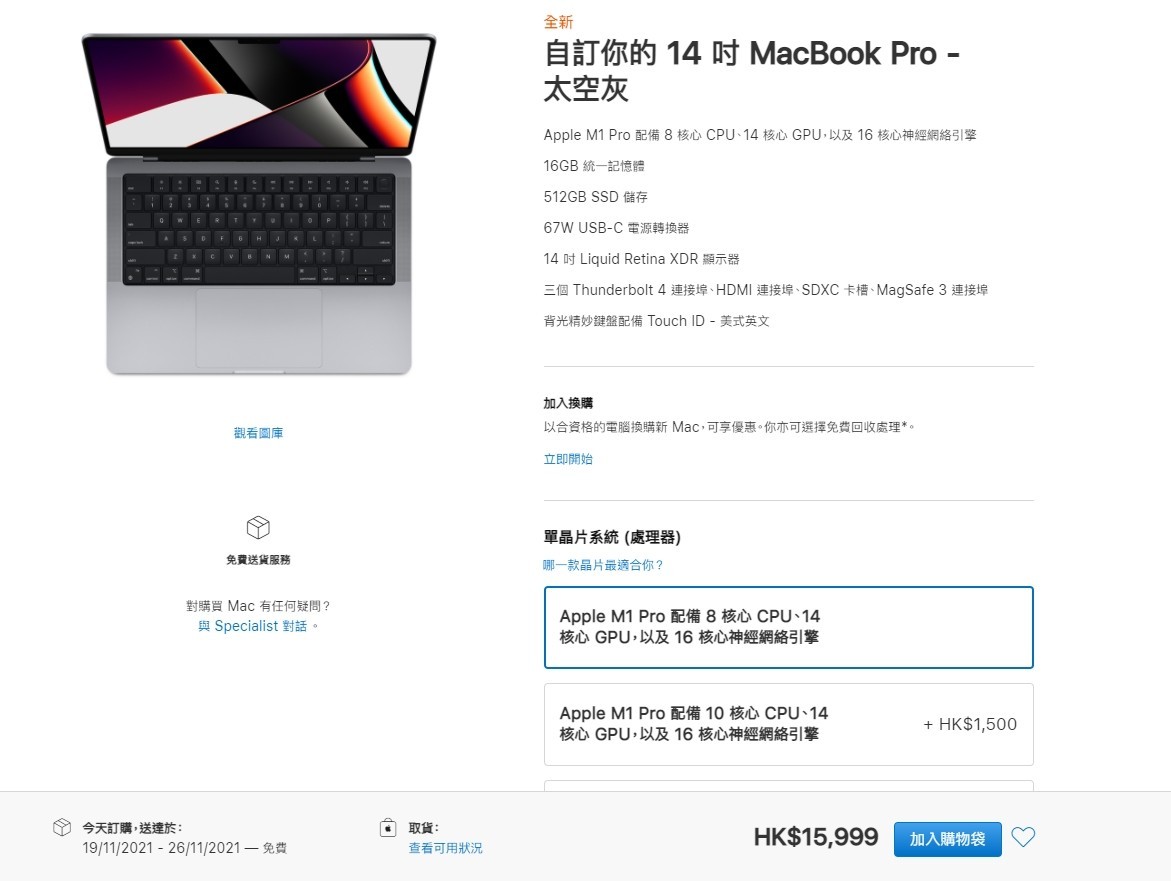Select the M1 Pro 8-core CPU option
The width and height of the screenshot is (1171, 881).
coord(789,627)
